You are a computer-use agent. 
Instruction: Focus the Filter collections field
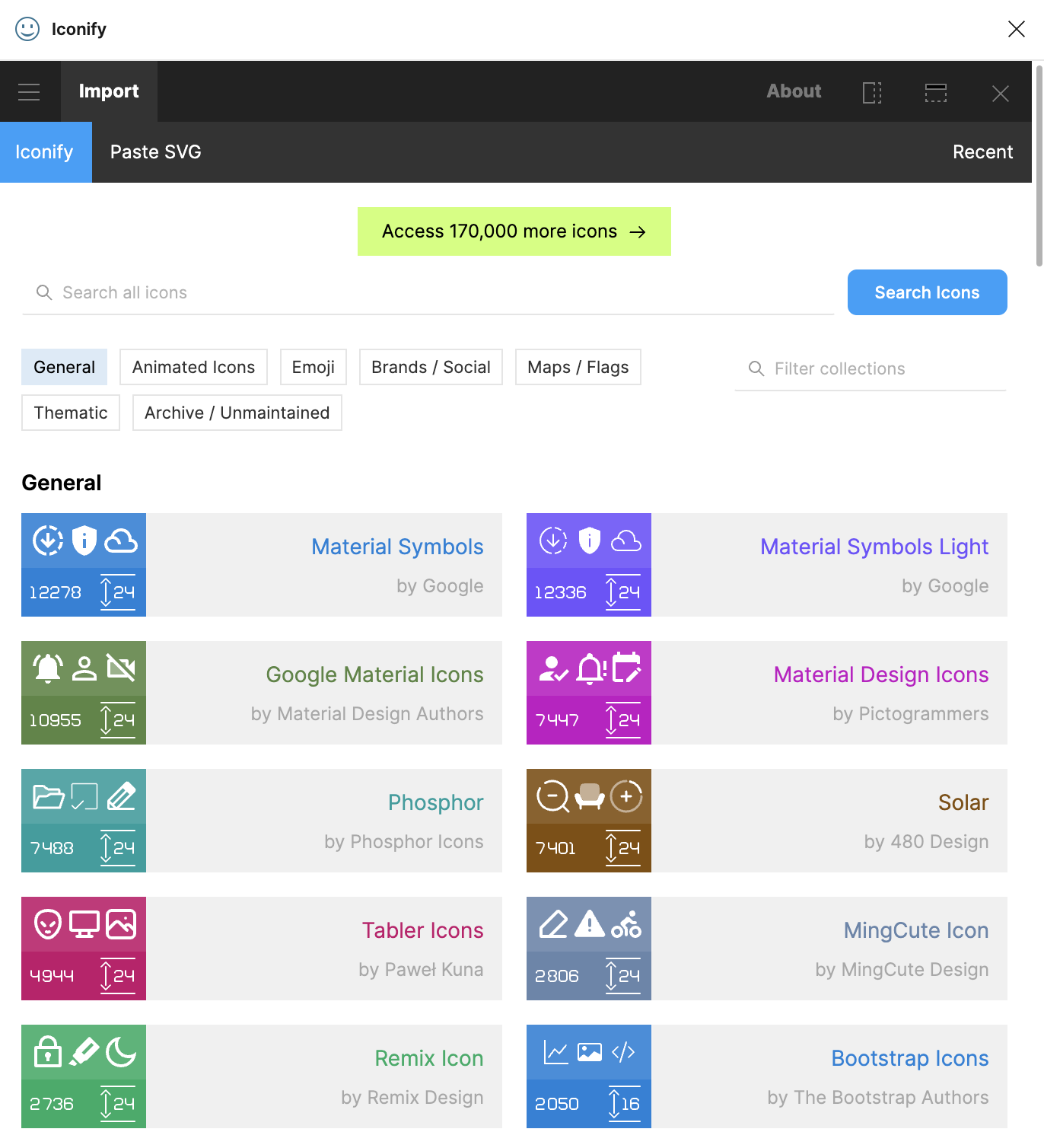[x=871, y=368]
